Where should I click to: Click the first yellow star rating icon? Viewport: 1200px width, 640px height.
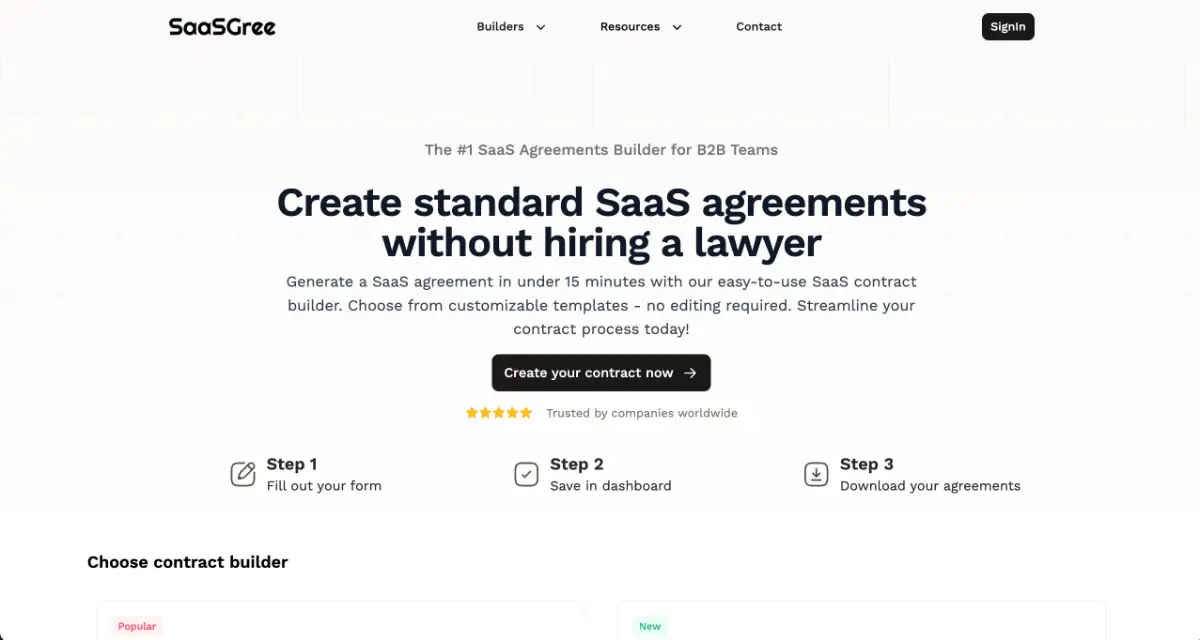coord(471,412)
